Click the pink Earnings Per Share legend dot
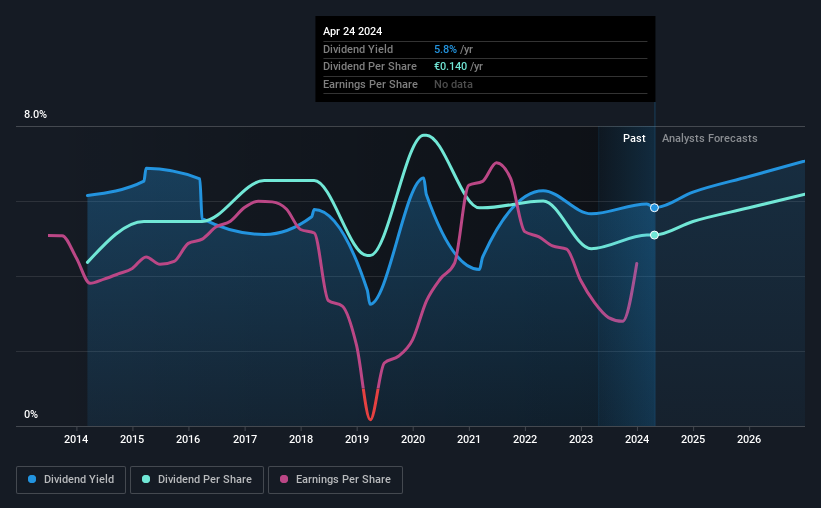821x508 pixels. click(284, 479)
